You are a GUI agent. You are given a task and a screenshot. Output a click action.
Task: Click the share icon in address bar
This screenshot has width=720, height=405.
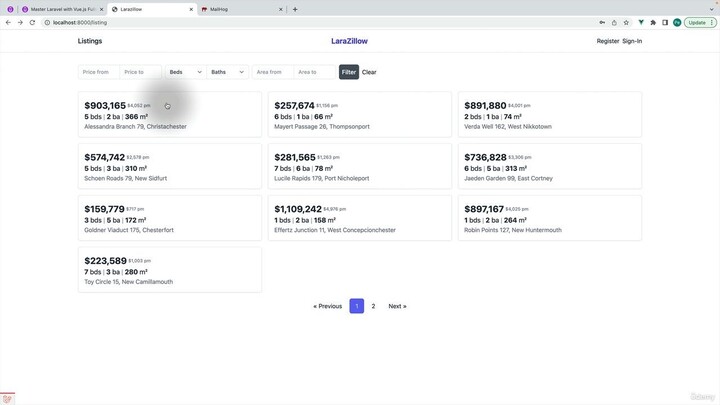pyautogui.click(x=614, y=22)
